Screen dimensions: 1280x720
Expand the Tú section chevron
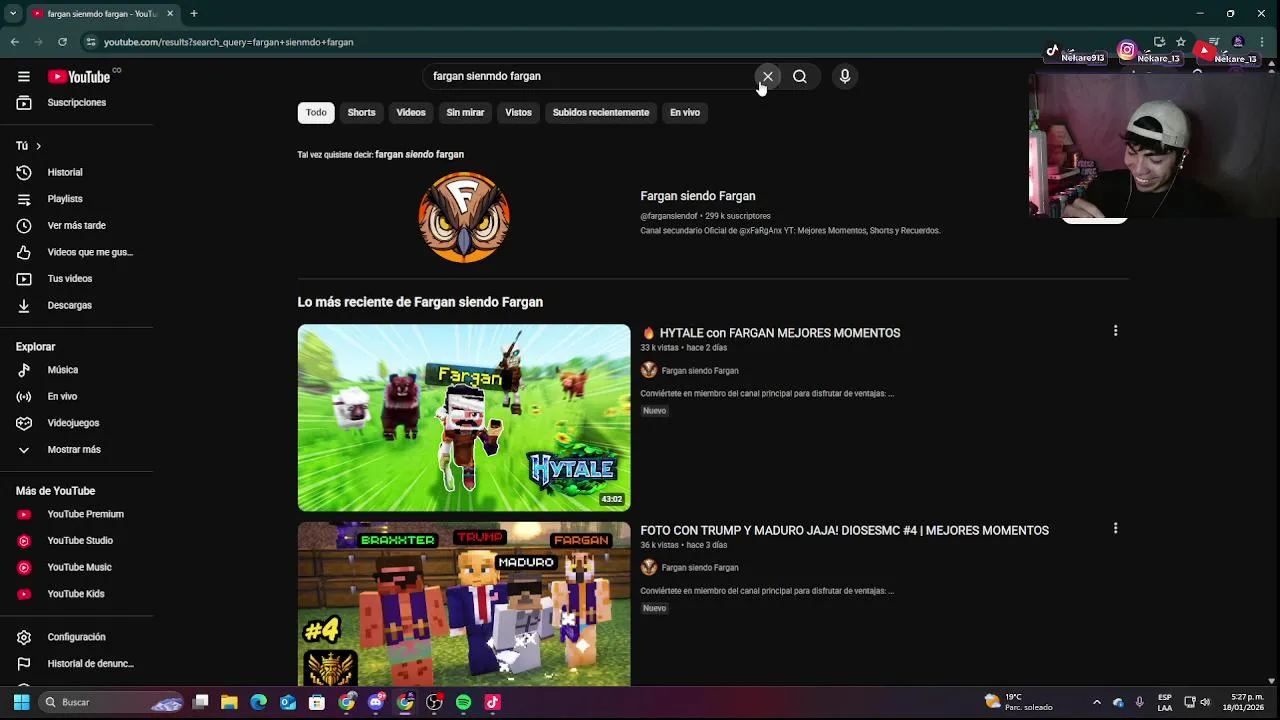[38, 146]
